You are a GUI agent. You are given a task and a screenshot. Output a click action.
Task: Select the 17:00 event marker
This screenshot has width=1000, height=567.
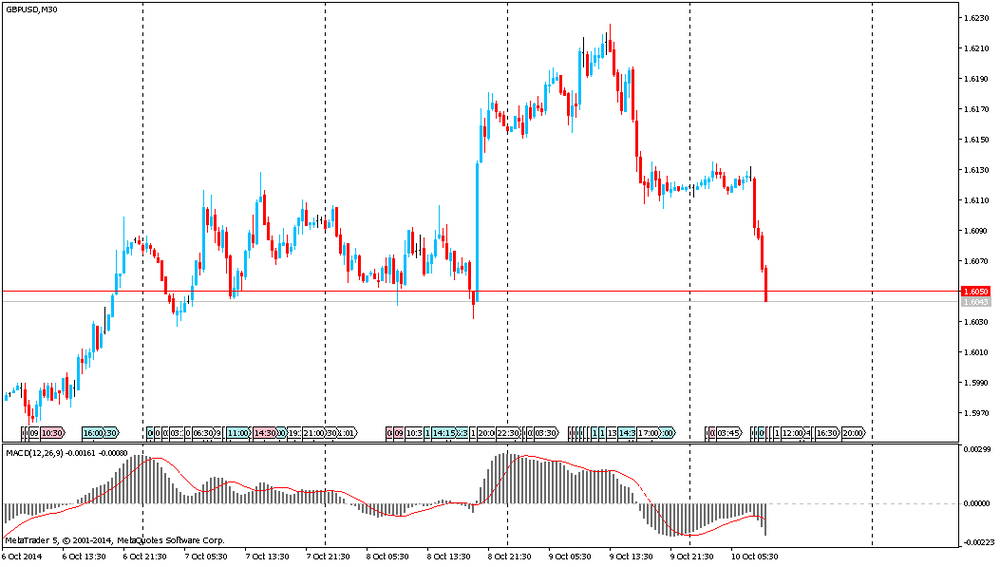(x=648, y=433)
